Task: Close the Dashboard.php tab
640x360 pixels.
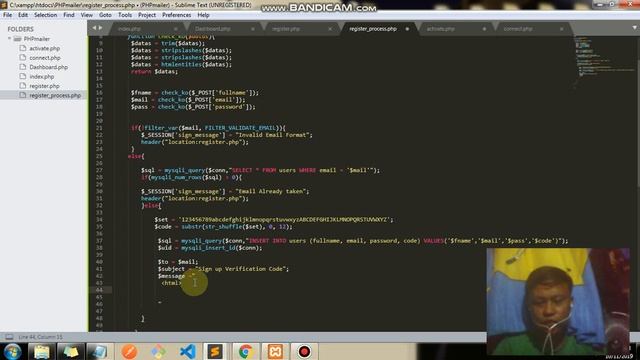Action: (253, 29)
